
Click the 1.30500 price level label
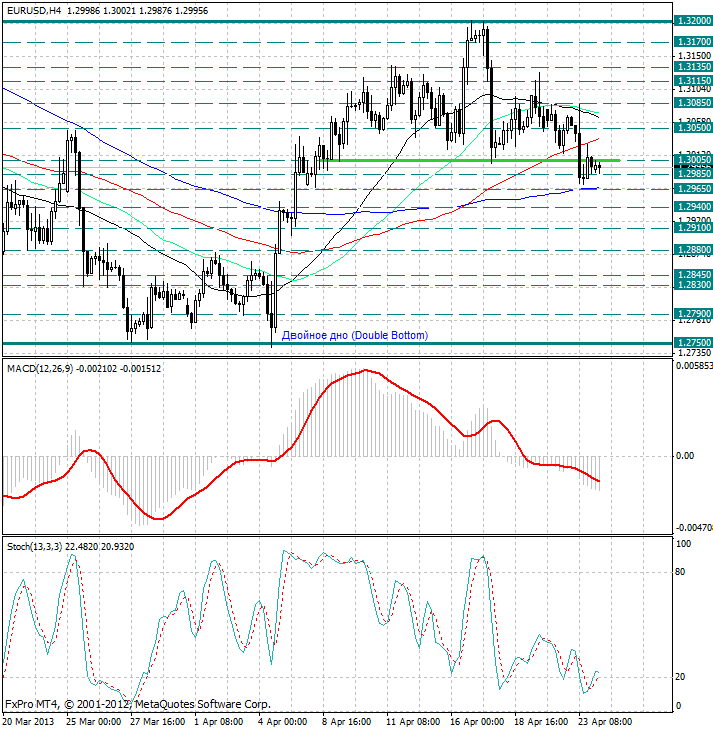(x=693, y=128)
